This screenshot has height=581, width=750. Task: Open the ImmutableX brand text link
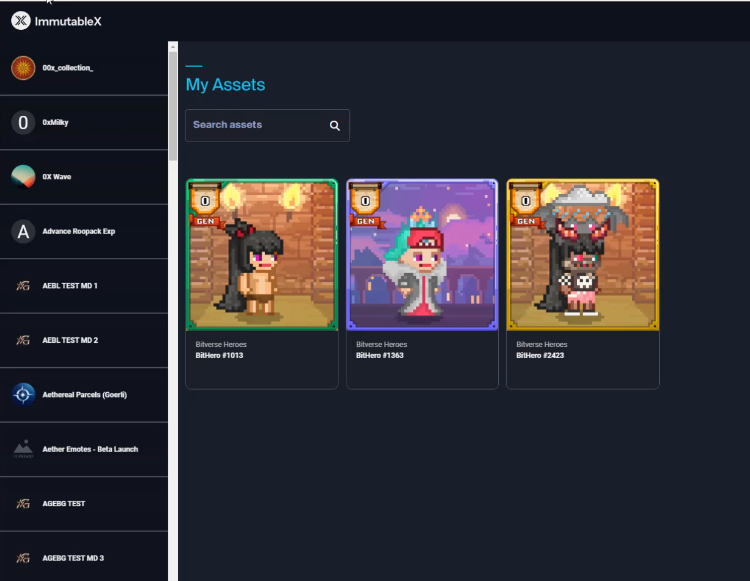coord(68,22)
